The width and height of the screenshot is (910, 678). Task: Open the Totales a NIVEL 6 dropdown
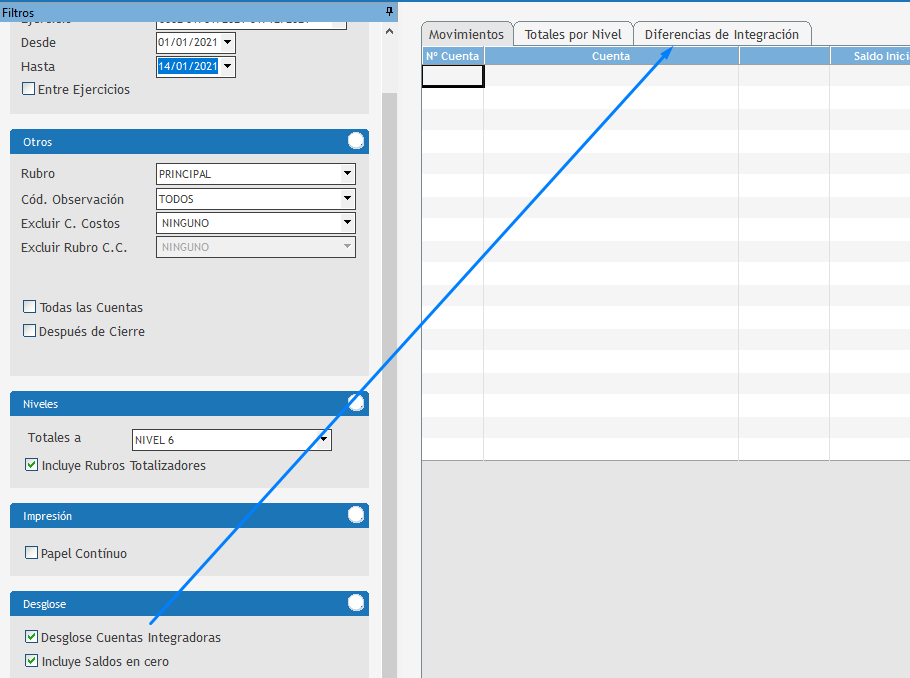(323, 440)
